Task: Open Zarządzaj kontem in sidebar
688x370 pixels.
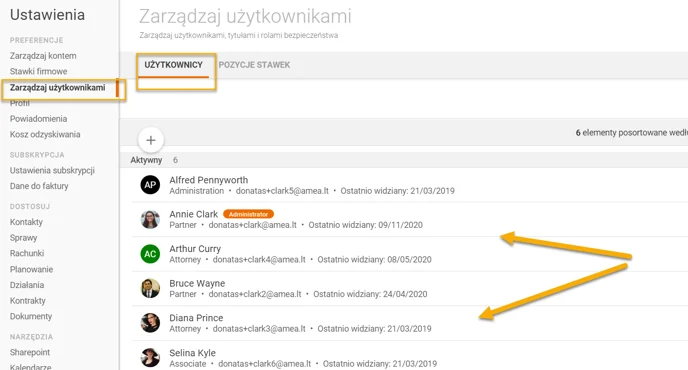Action: coord(43,56)
